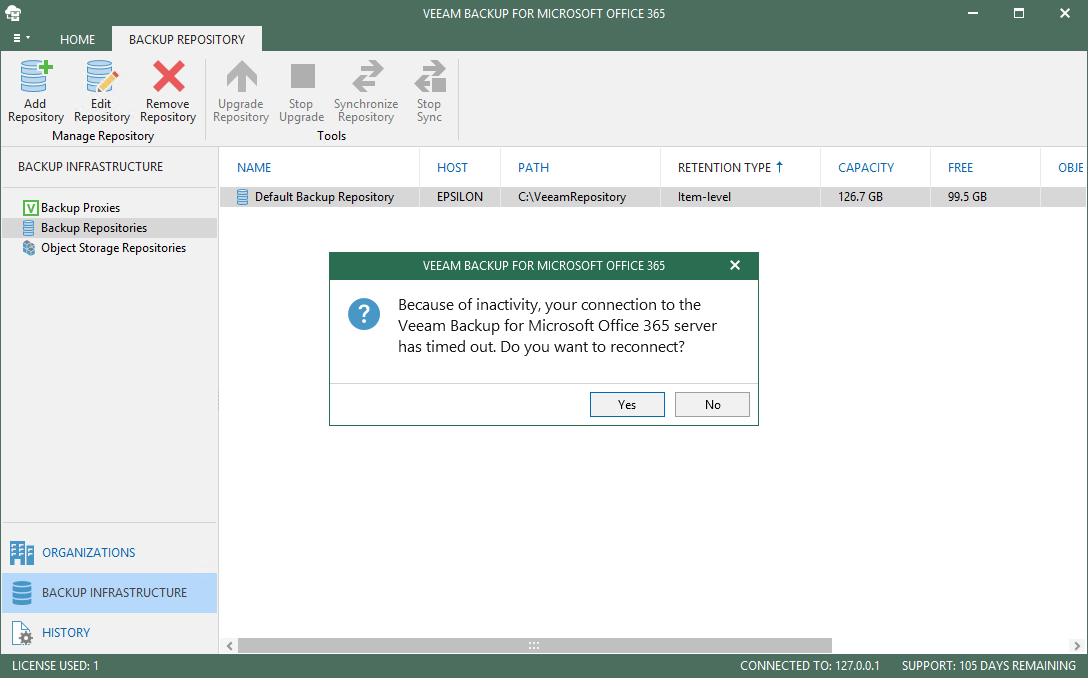
Task: Click the Backup Proxies green V icon
Action: pyautogui.click(x=31, y=207)
